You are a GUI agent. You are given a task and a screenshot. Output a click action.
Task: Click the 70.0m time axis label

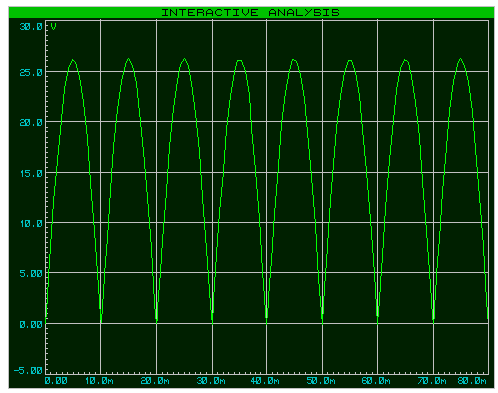432,381
